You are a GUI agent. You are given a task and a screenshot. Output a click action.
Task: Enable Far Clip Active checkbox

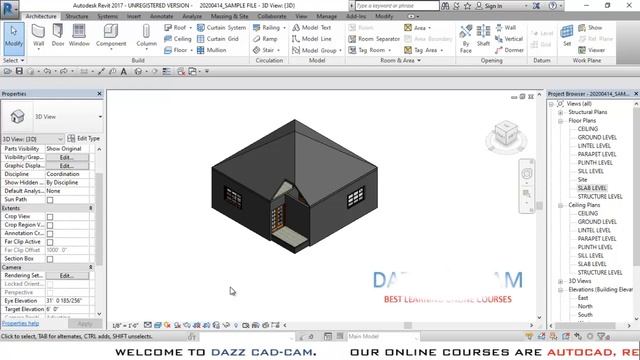(50, 242)
